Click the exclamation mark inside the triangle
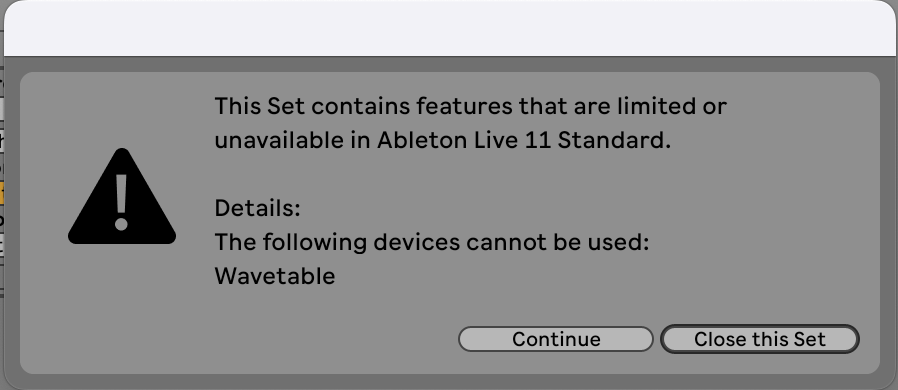Image resolution: width=898 pixels, height=390 pixels. (121, 202)
